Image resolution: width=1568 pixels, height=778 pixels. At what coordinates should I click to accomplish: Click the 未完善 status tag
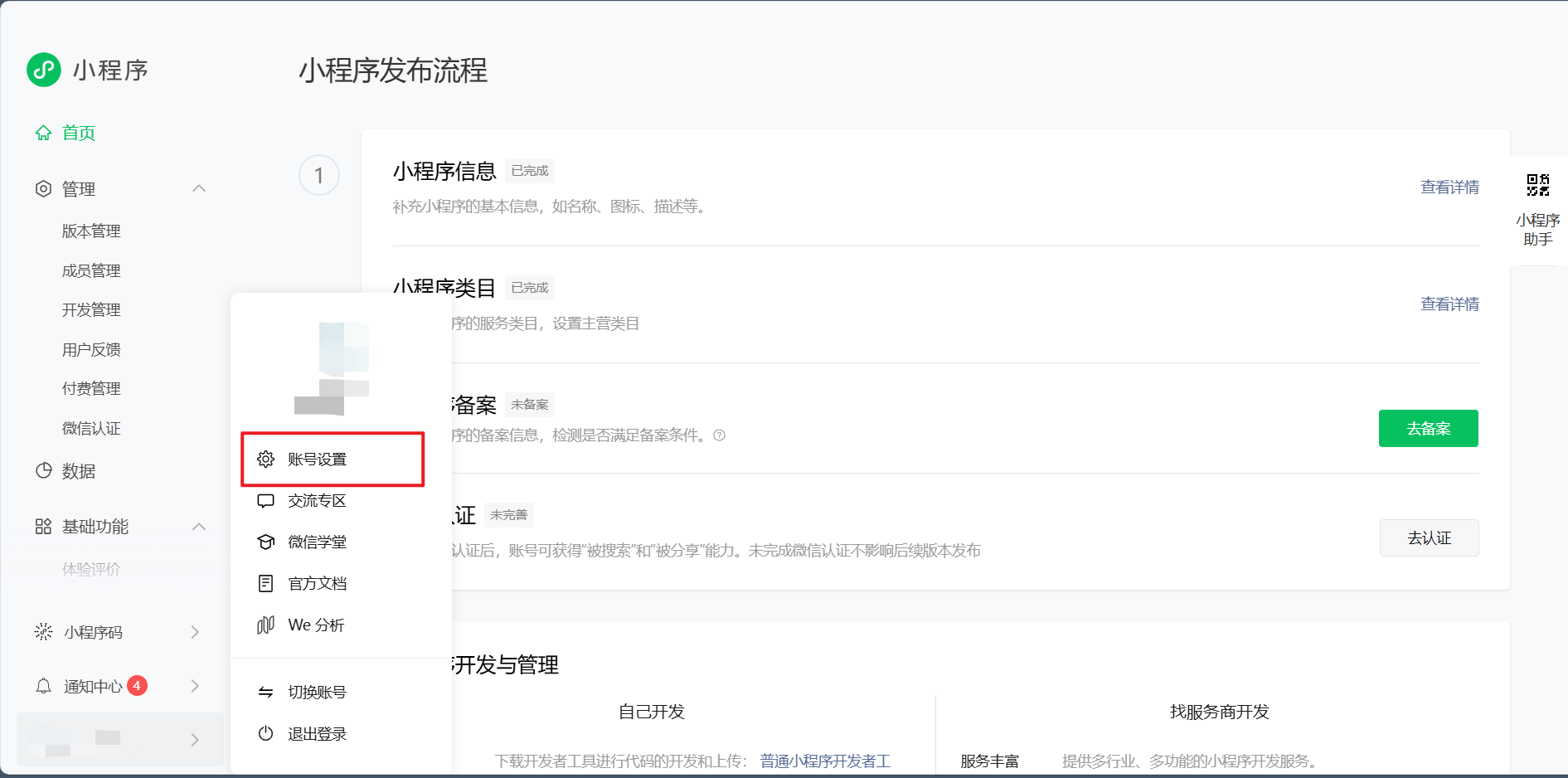point(509,515)
